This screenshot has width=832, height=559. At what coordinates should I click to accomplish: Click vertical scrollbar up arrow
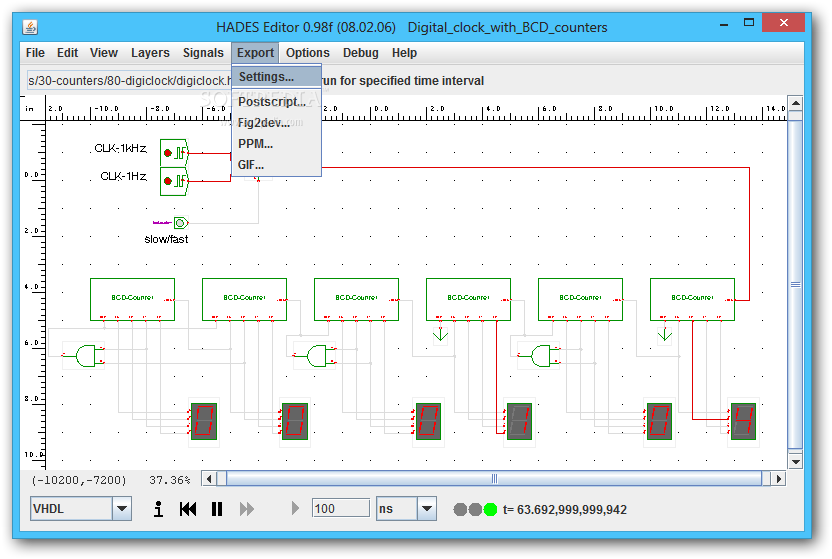point(795,103)
